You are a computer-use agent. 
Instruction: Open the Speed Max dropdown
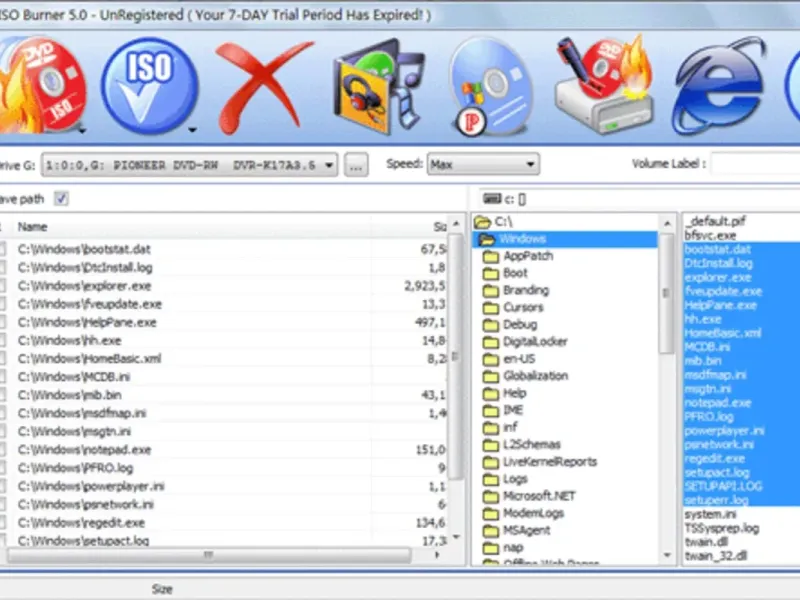click(x=483, y=164)
